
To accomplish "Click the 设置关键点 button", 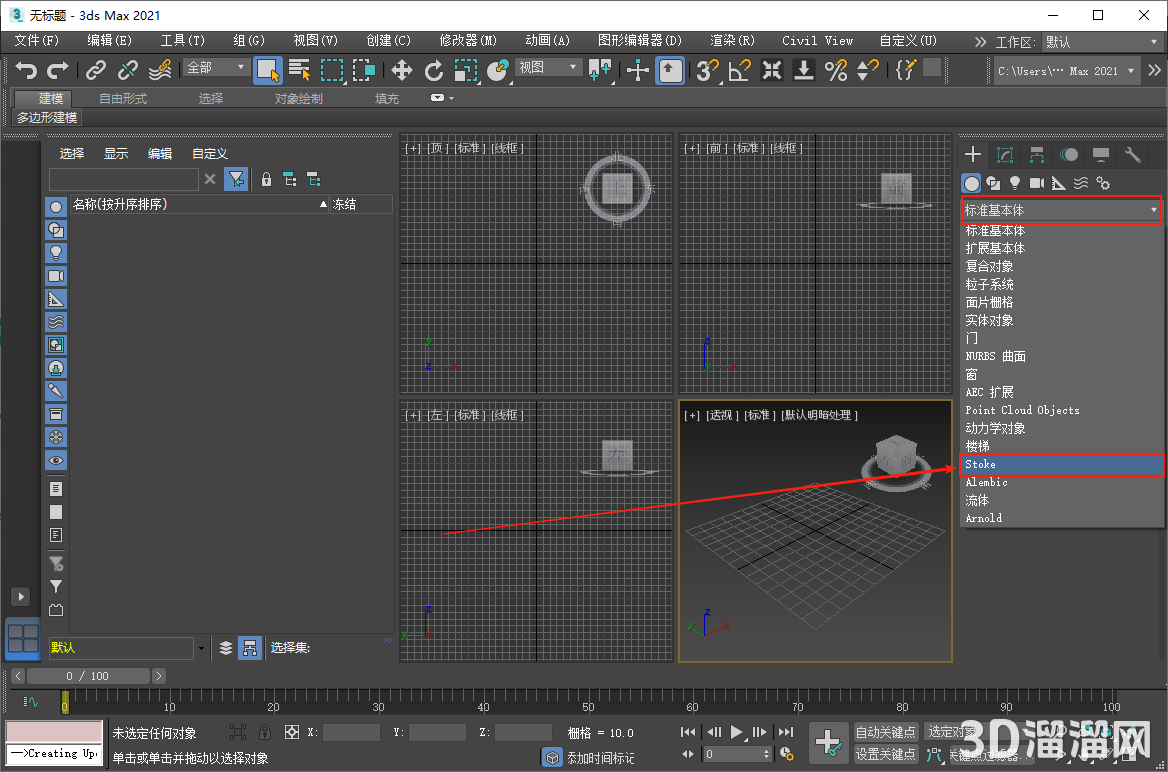I will tap(886, 754).
